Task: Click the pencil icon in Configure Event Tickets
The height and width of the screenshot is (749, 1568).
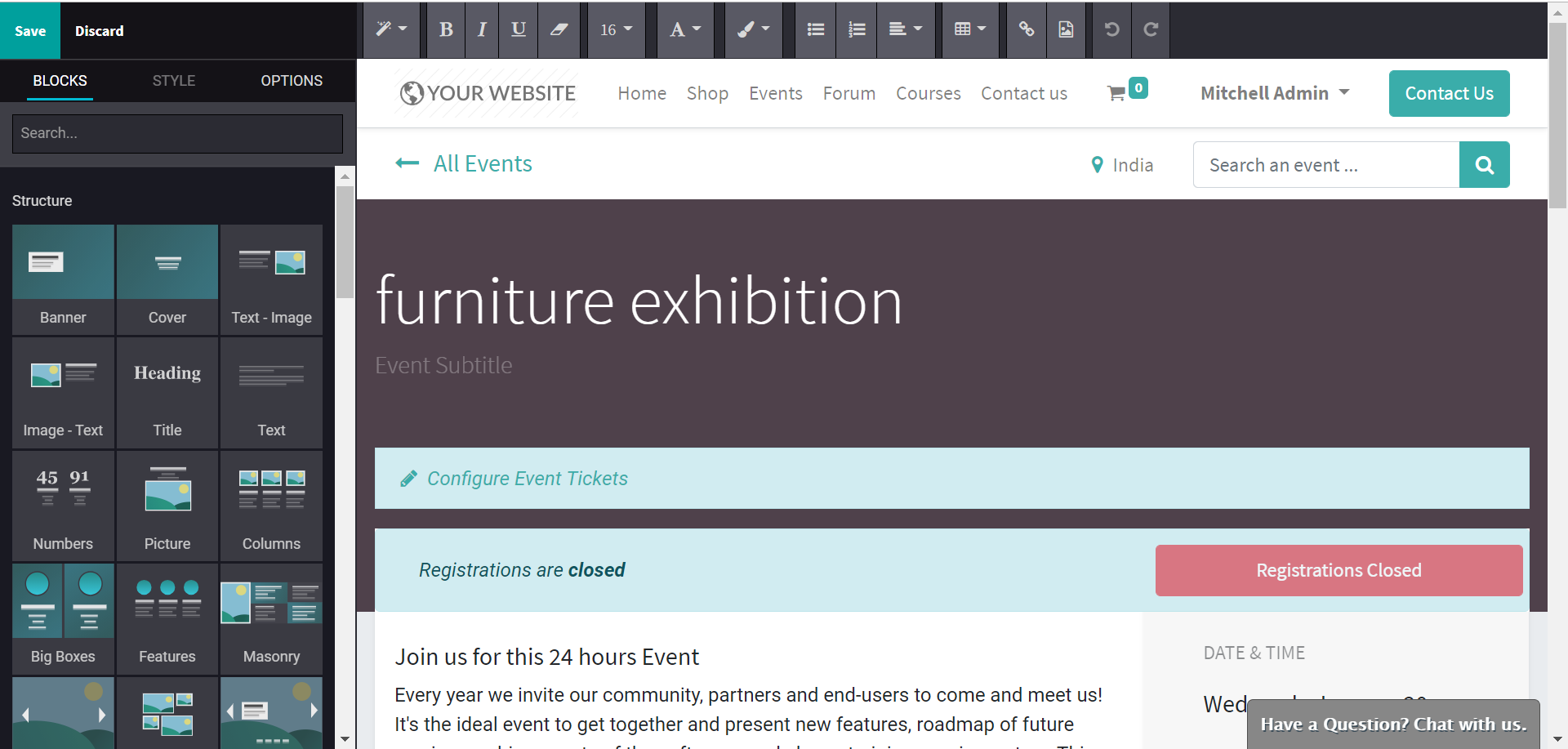Action: coord(409,479)
